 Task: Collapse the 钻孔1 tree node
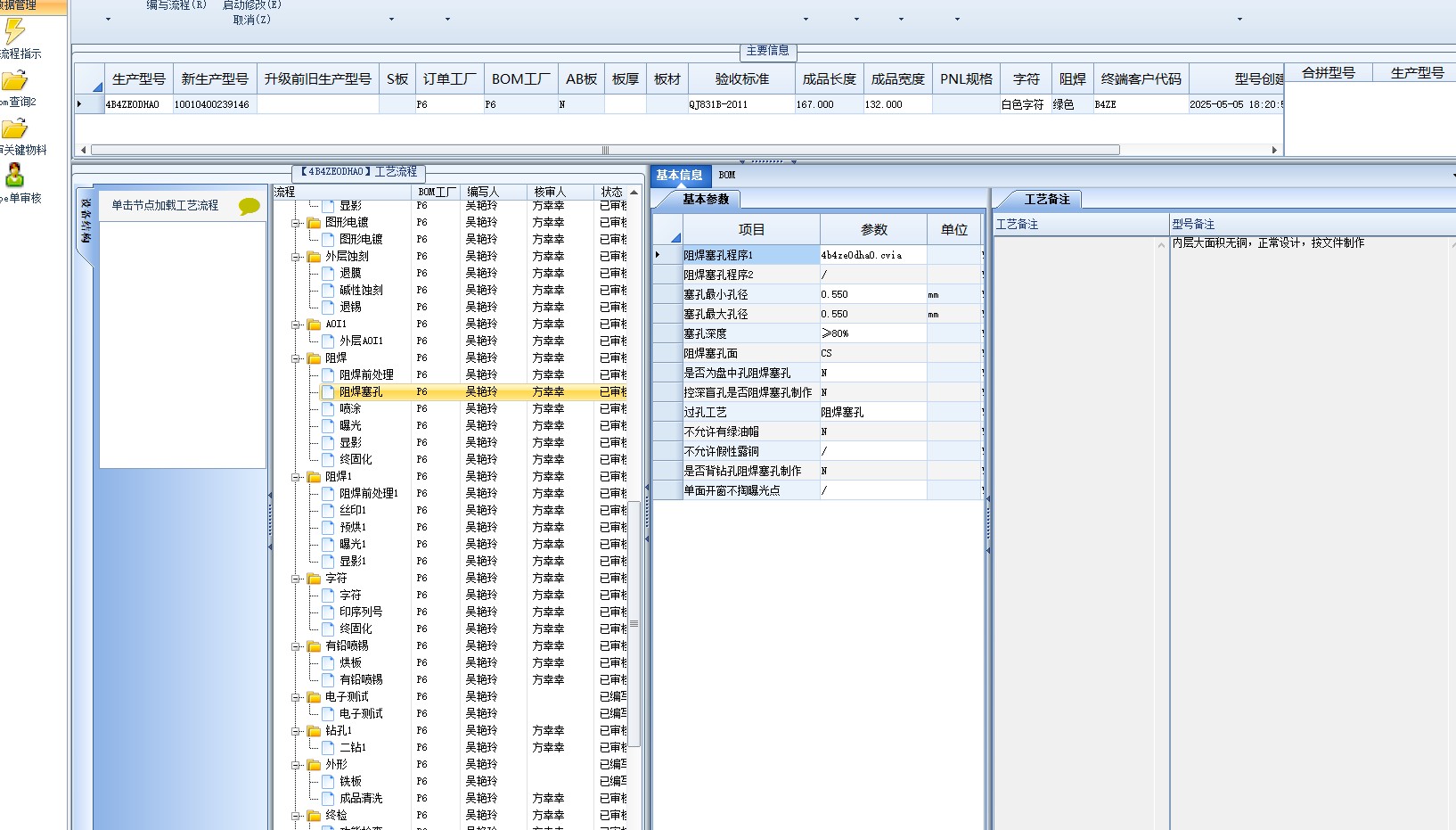click(296, 731)
